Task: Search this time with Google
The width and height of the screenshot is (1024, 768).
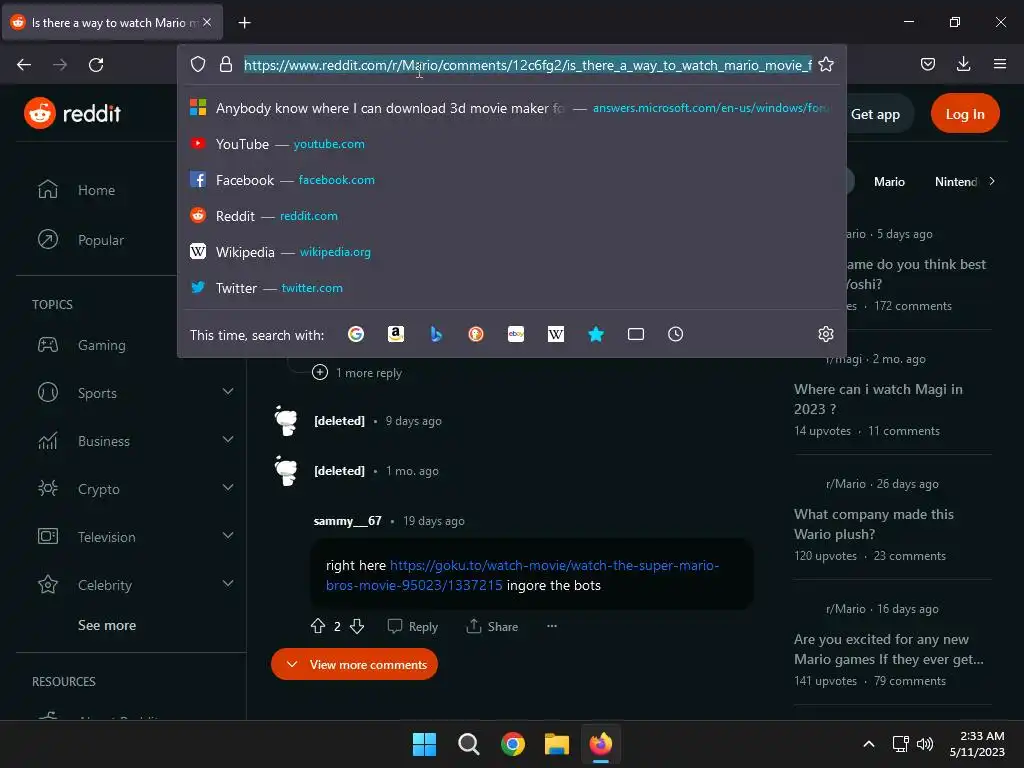Action: pos(356,334)
